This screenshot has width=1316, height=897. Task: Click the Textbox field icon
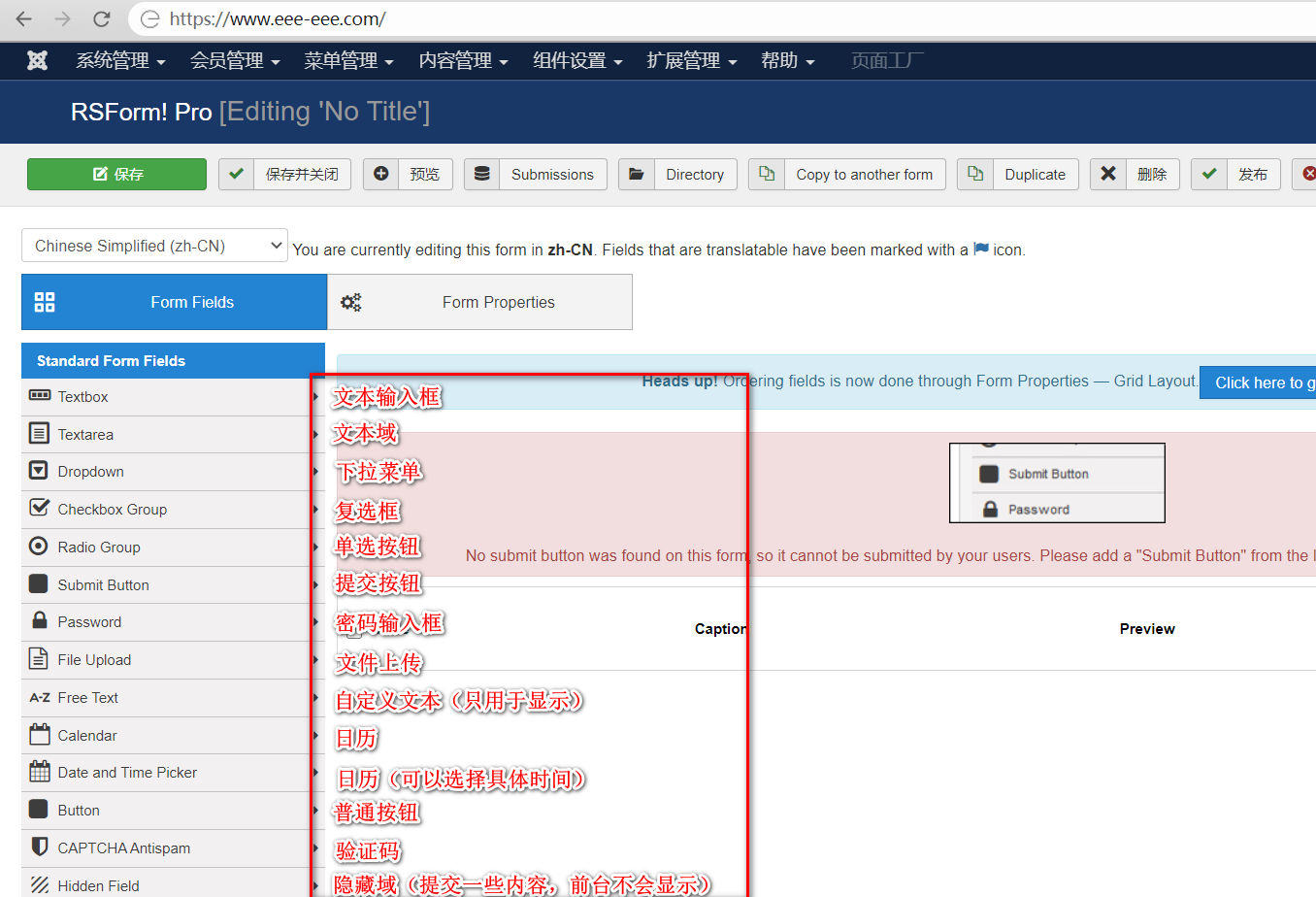pyautogui.click(x=40, y=396)
